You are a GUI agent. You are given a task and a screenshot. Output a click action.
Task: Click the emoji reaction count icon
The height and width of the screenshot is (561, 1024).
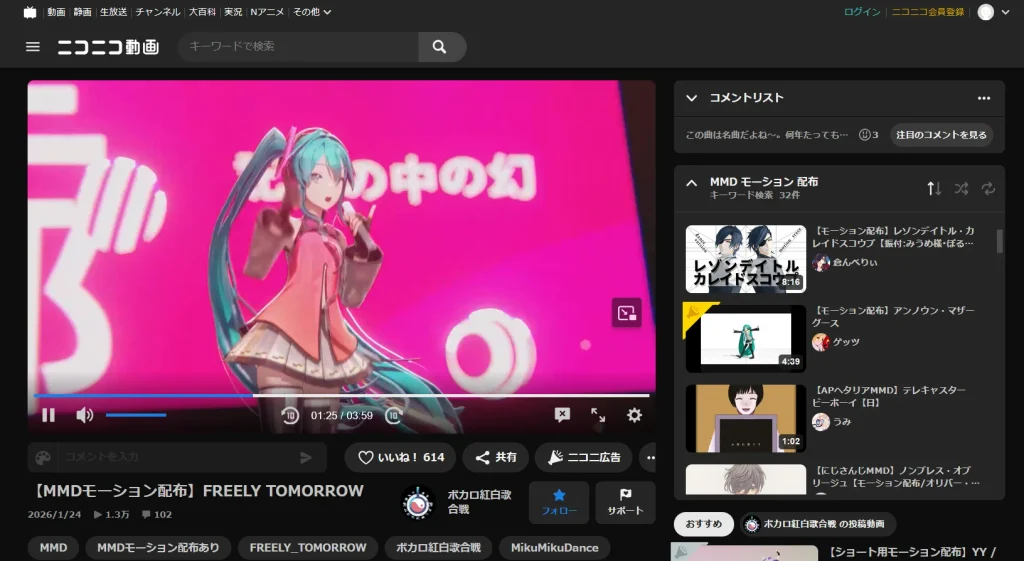pyautogui.click(x=865, y=135)
